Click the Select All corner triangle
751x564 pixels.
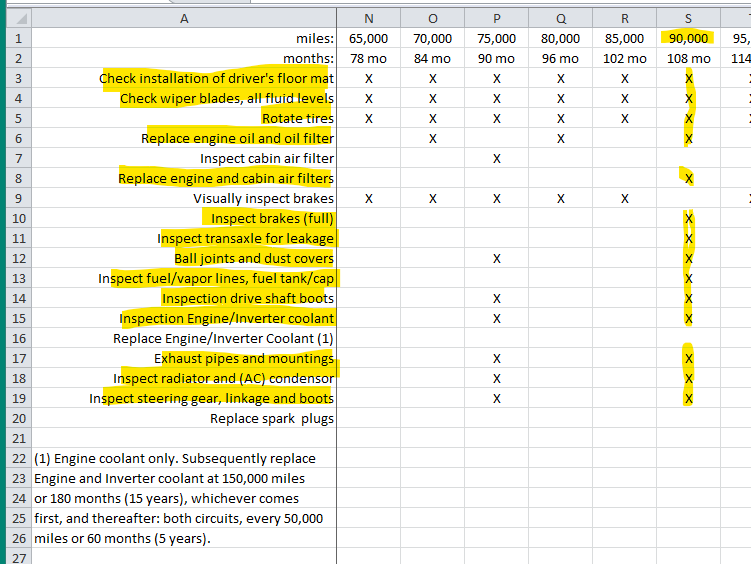(x=19, y=19)
